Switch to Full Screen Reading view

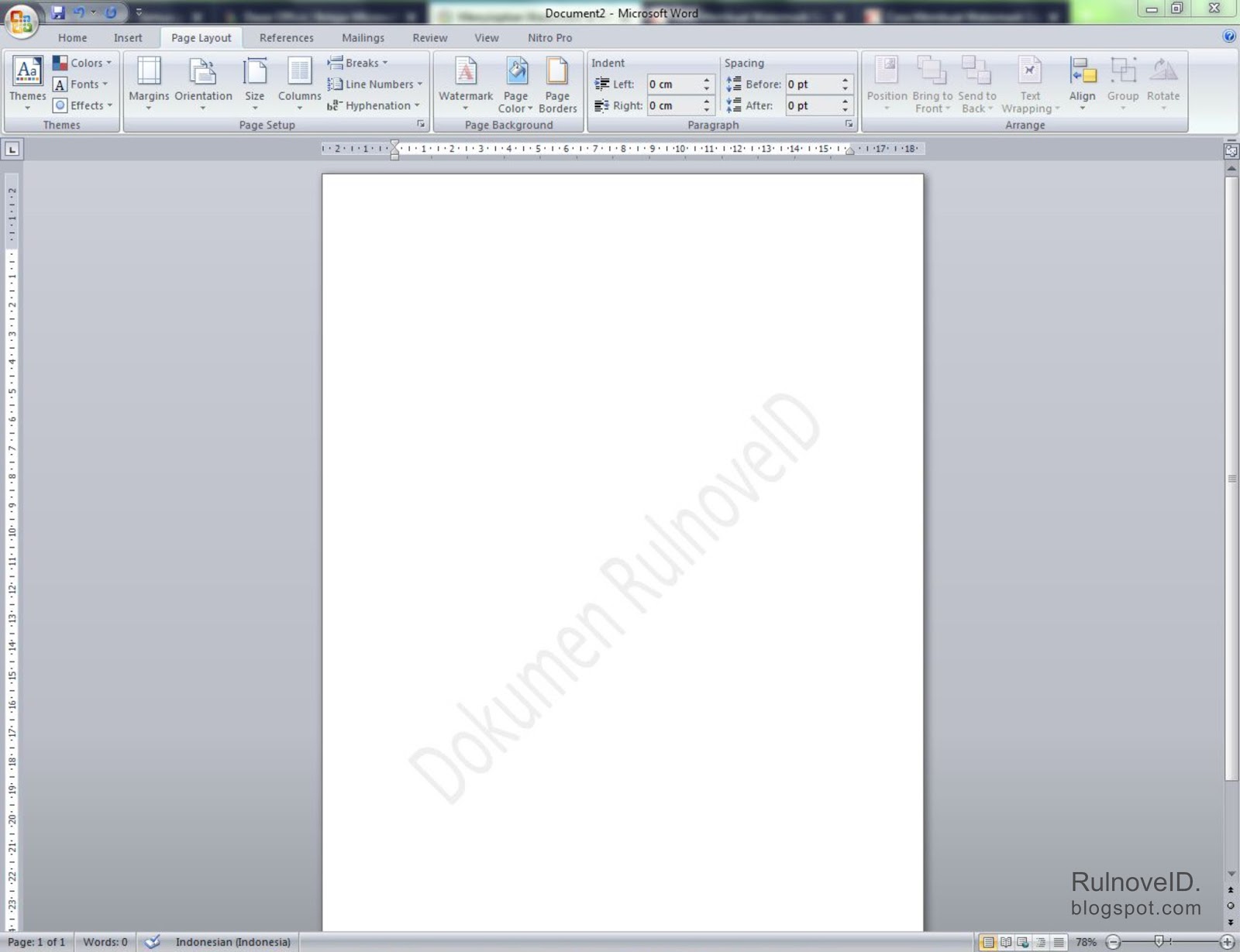(1006, 942)
